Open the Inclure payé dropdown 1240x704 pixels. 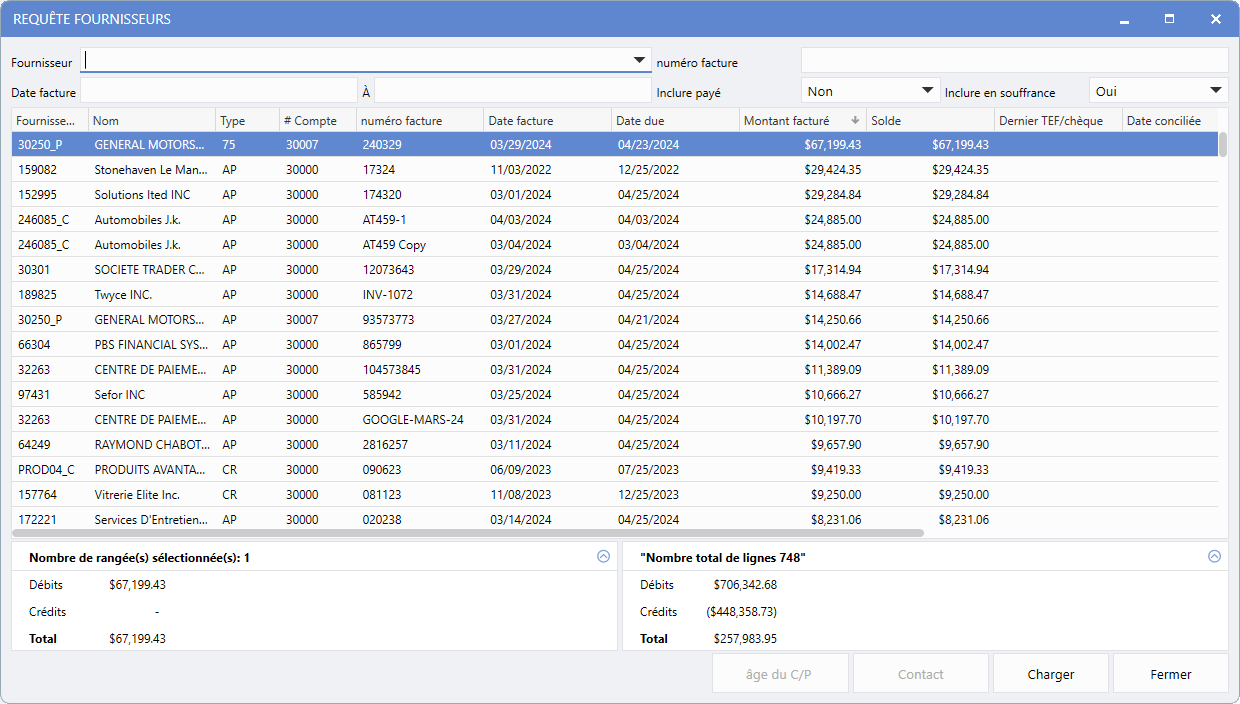(x=870, y=91)
